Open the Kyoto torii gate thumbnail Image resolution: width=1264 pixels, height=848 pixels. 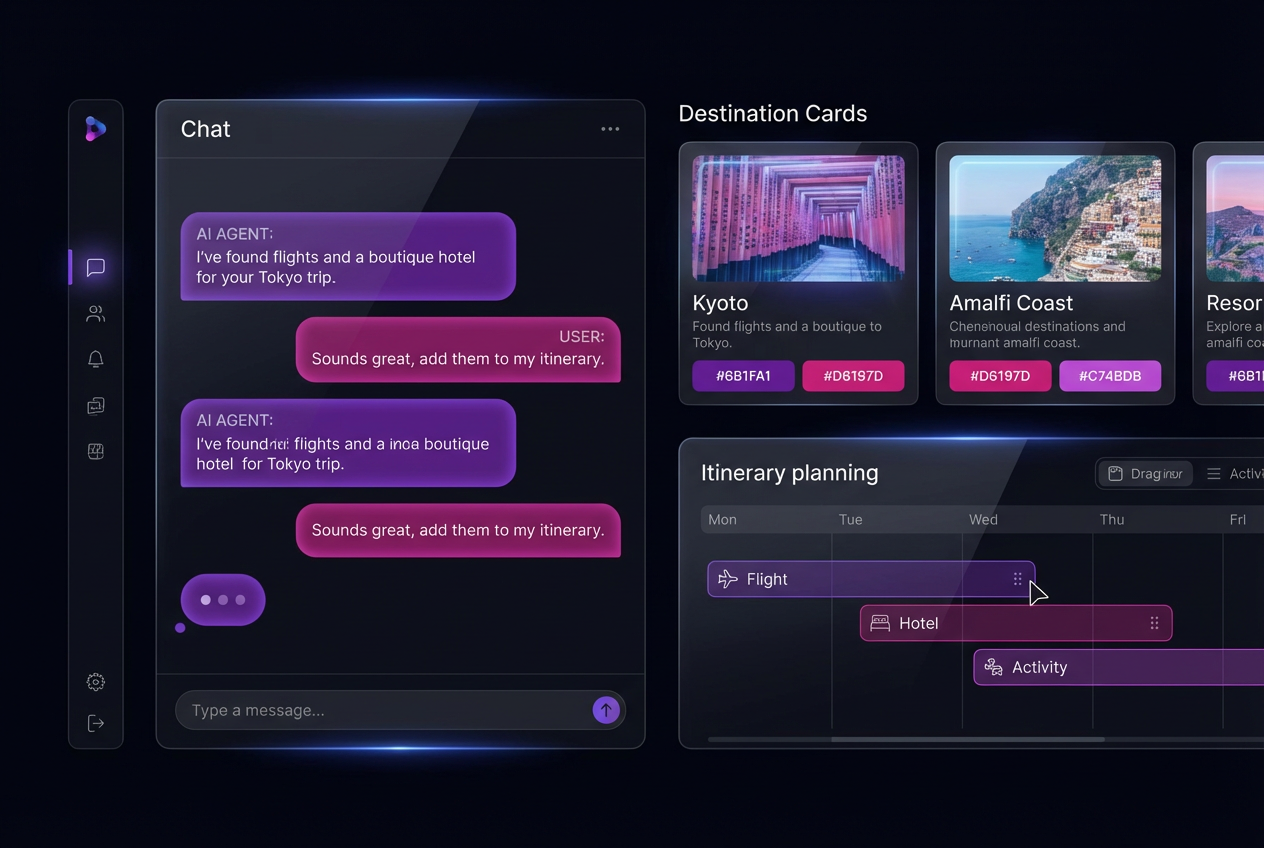click(798, 218)
